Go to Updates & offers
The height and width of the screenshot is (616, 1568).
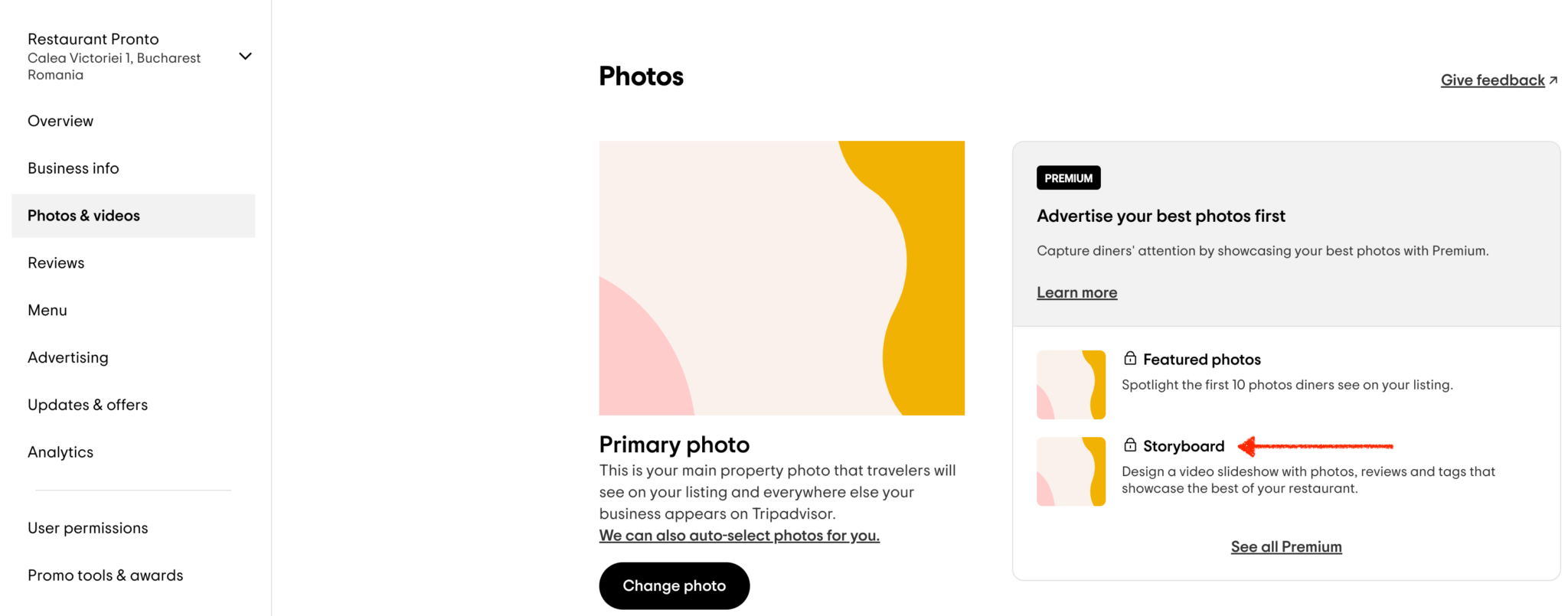(88, 405)
